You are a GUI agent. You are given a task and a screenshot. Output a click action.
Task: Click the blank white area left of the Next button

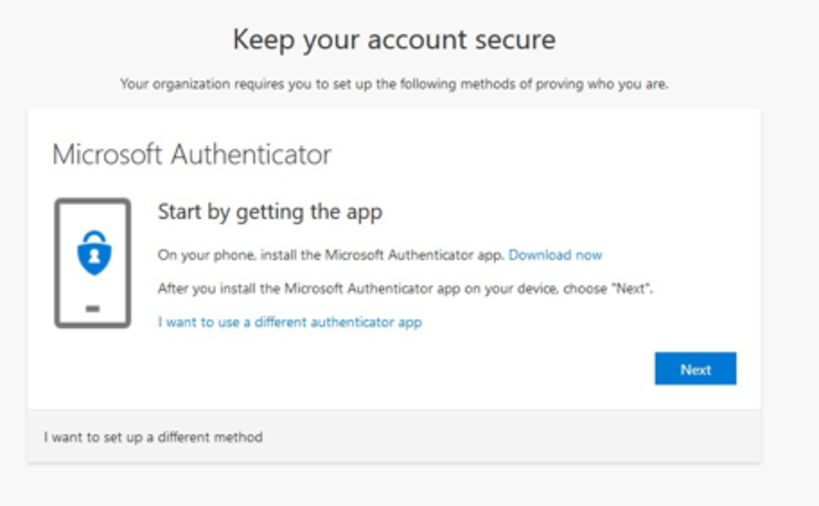(x=450, y=369)
